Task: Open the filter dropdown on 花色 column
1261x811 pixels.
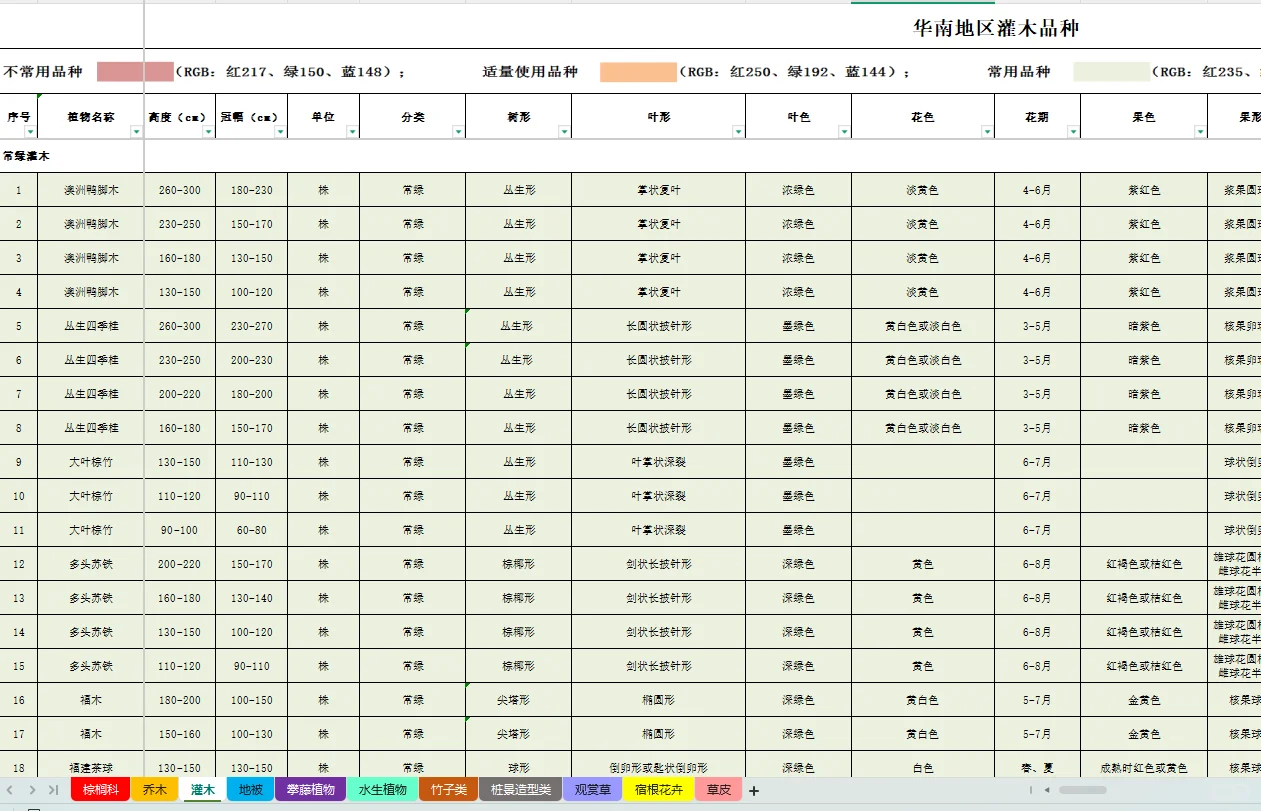Action: click(987, 131)
